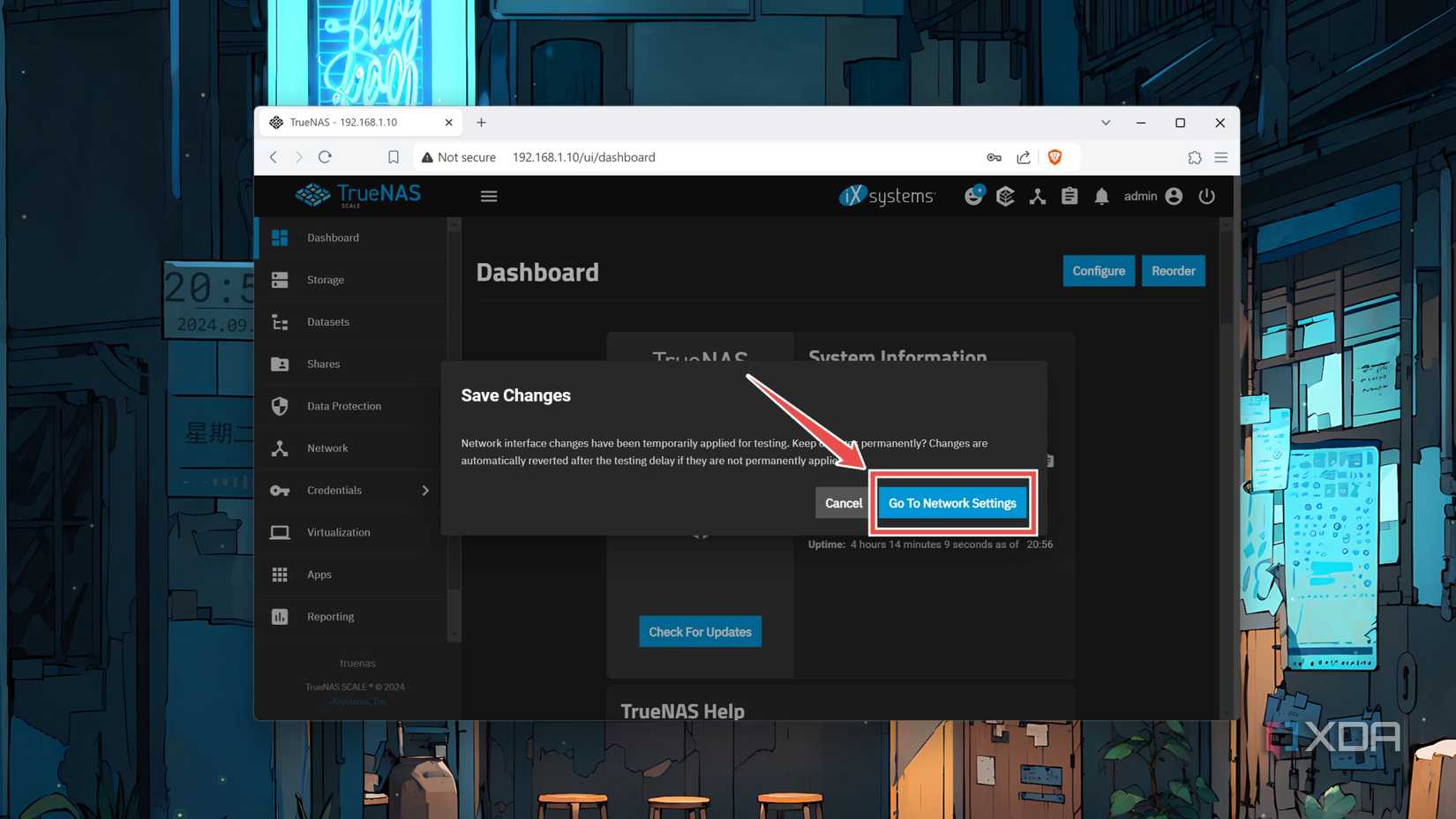Open the iXsystems logo link
Screen dimensions: 1456x819
(887, 196)
